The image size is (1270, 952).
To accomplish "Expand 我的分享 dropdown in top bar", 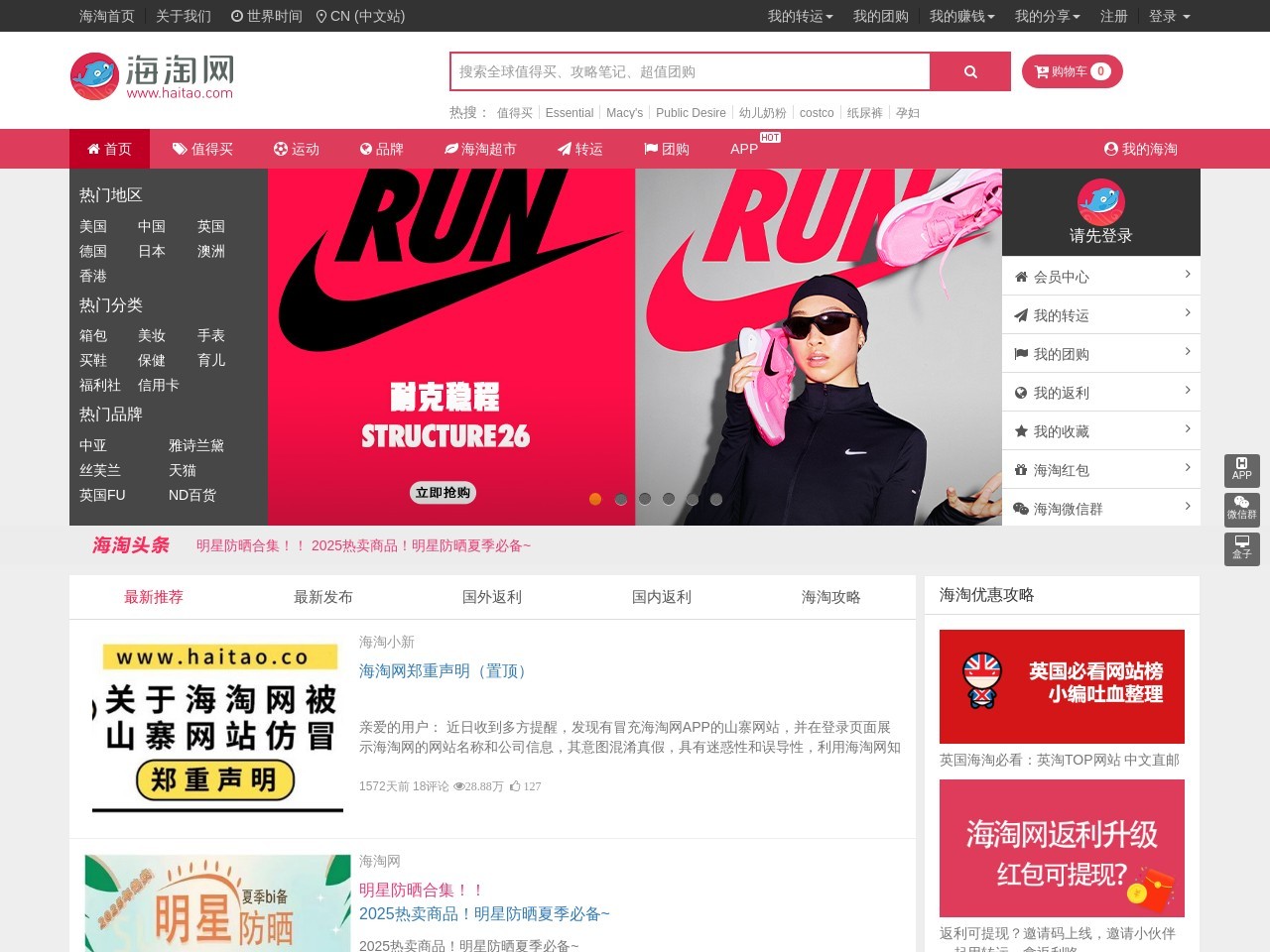I will (x=1048, y=16).
